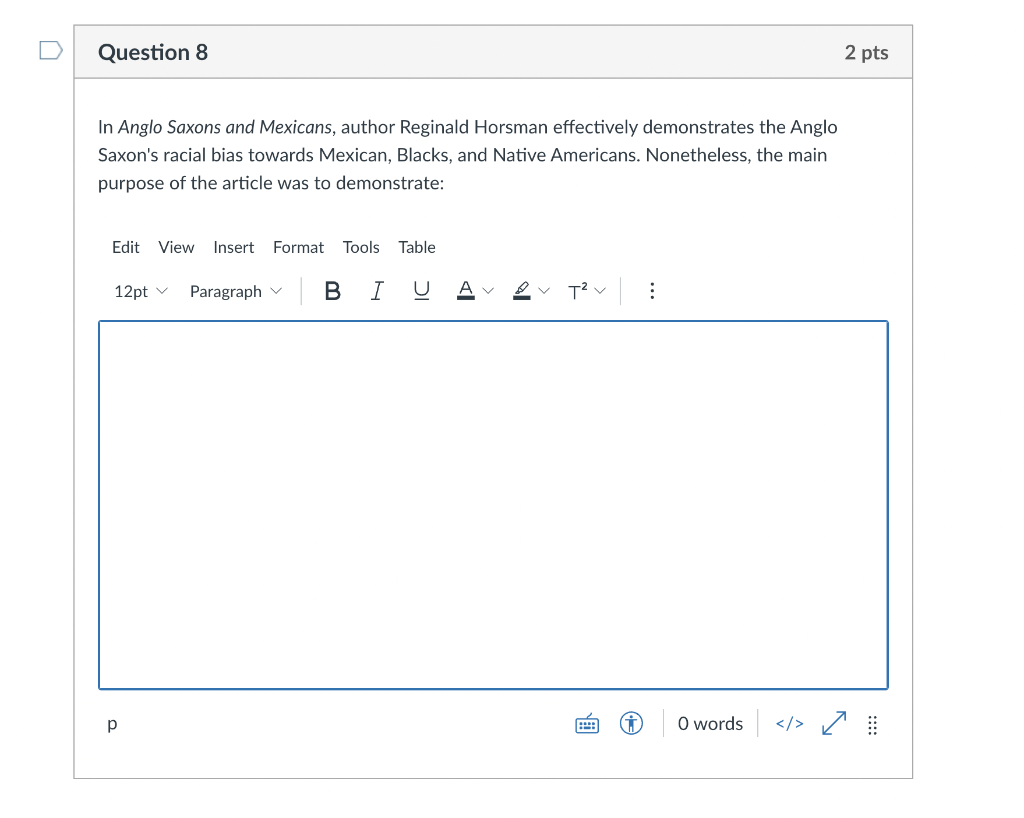Grab the editor resize handle dots
The width and height of the screenshot is (1024, 818).
[872, 725]
